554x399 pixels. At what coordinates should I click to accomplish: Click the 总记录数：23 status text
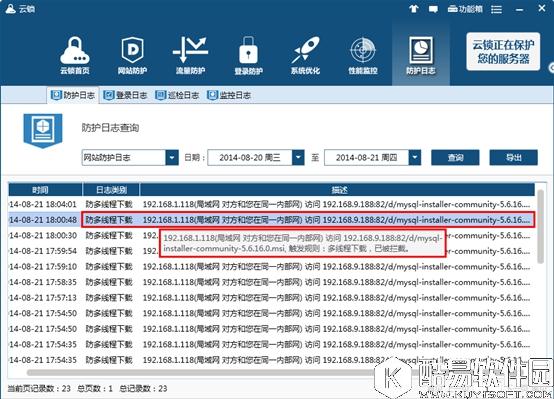click(x=143, y=389)
